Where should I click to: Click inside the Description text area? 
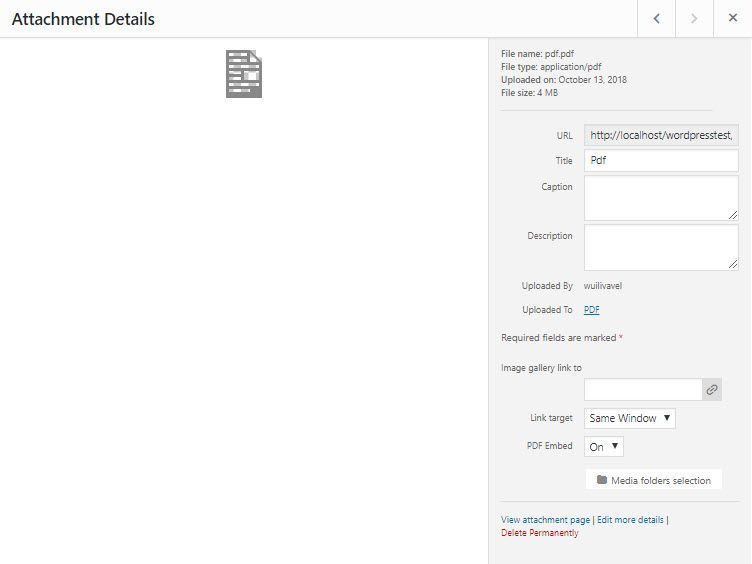[x=660, y=246]
